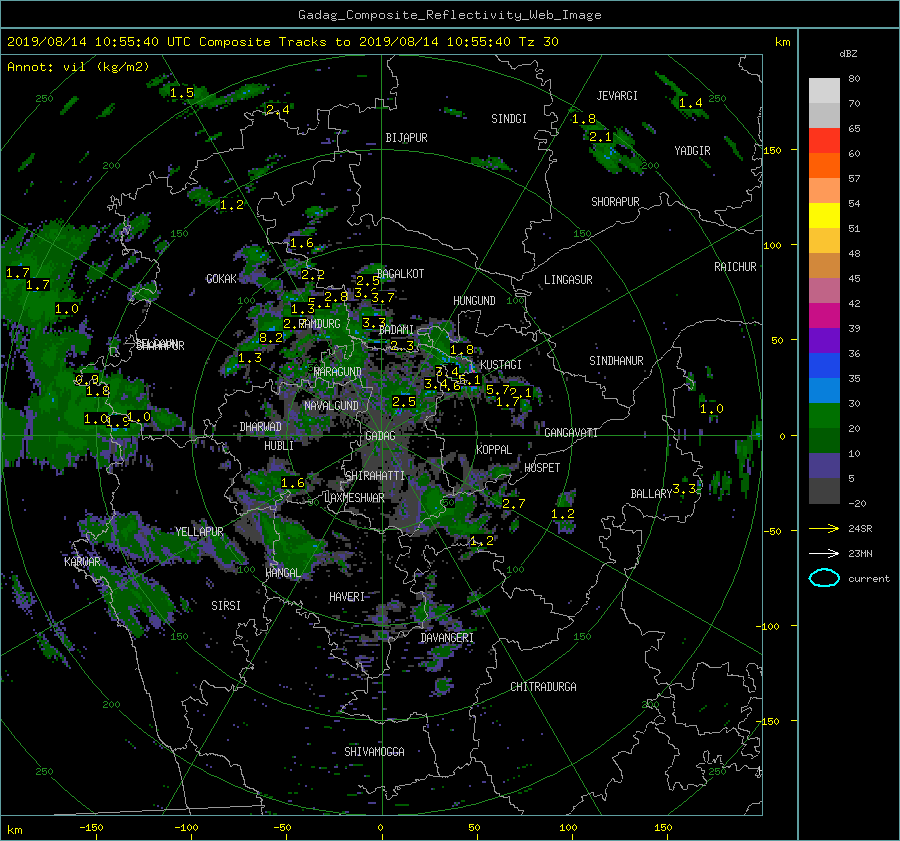Click the SIRSI city label
Image resolution: width=900 pixels, height=841 pixels.
(x=226, y=606)
